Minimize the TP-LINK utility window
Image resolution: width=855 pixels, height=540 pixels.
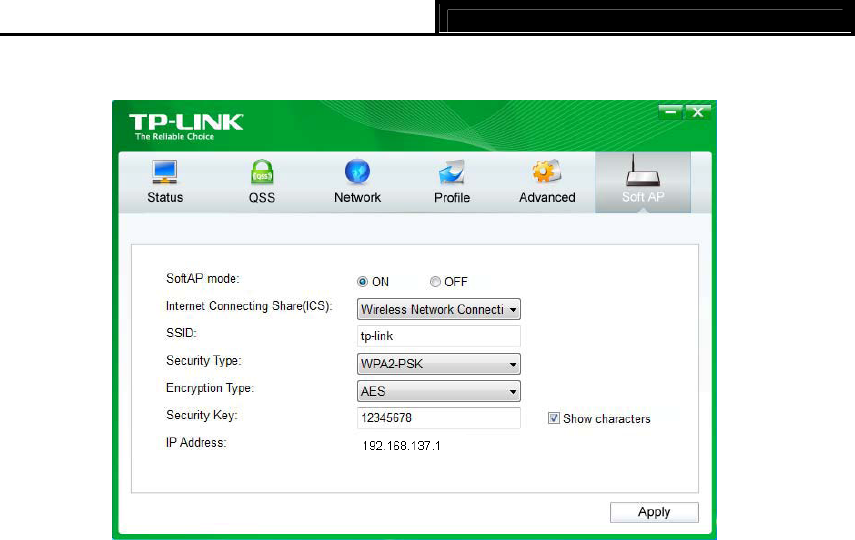click(x=670, y=112)
